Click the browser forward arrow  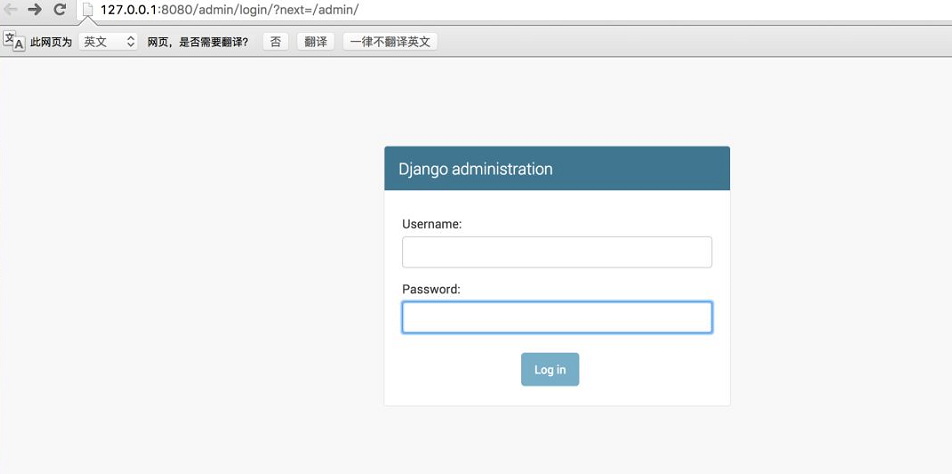(35, 9)
